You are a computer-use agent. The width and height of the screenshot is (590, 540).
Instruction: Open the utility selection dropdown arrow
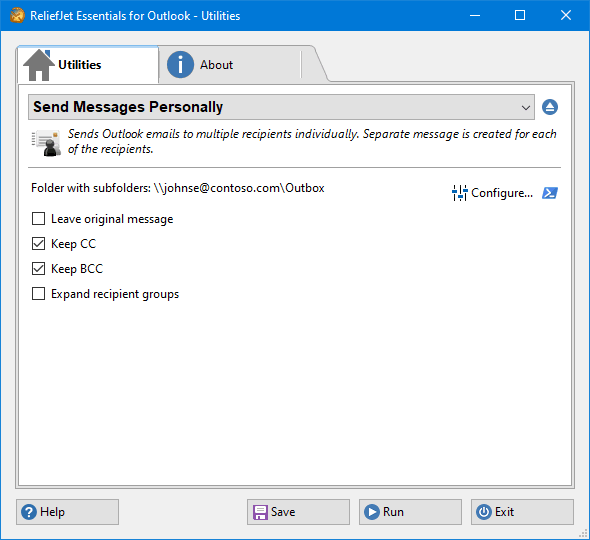526,108
